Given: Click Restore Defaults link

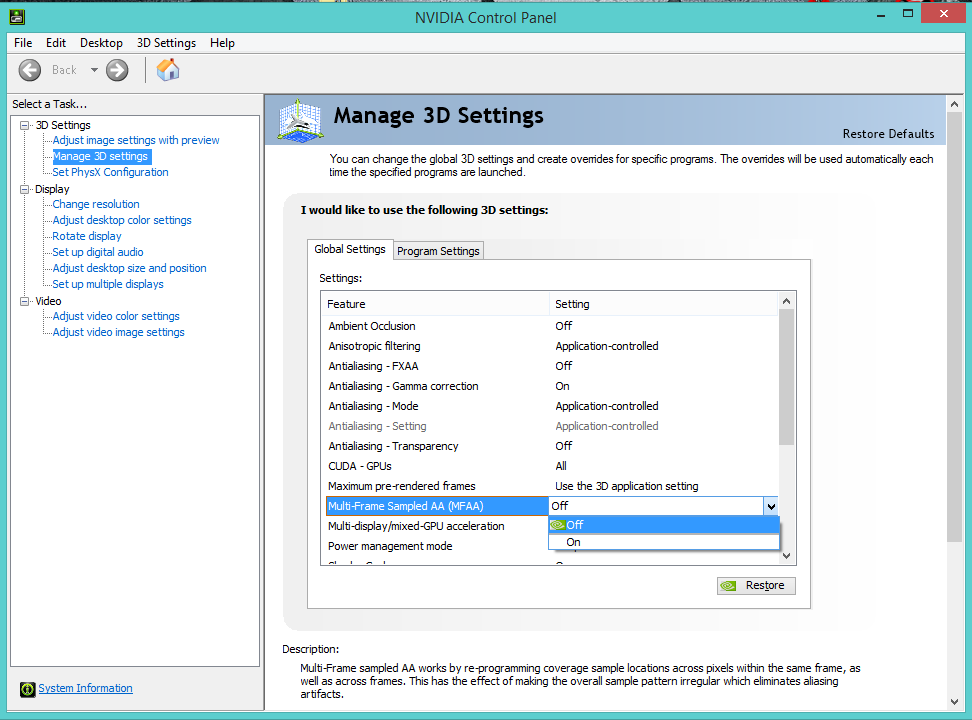Looking at the screenshot, I should coord(888,134).
